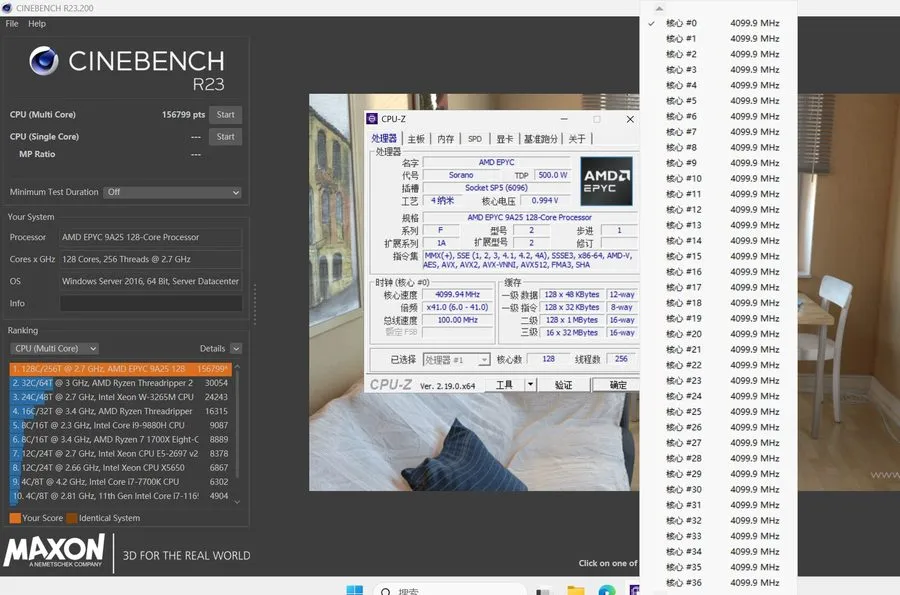Click the taskbar search box
Screen dimensions: 900x595
tap(449, 590)
